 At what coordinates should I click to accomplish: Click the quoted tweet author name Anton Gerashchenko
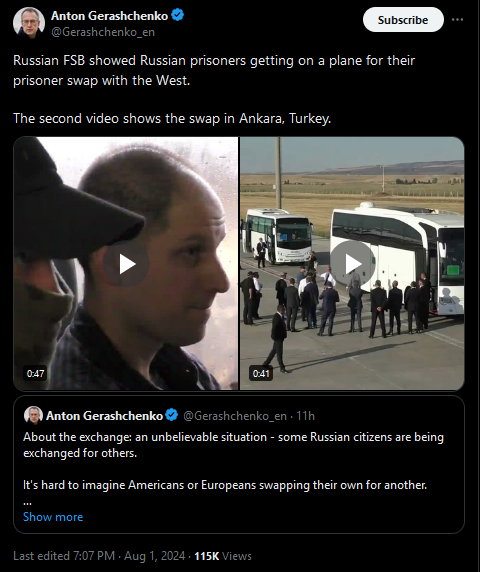tap(104, 416)
